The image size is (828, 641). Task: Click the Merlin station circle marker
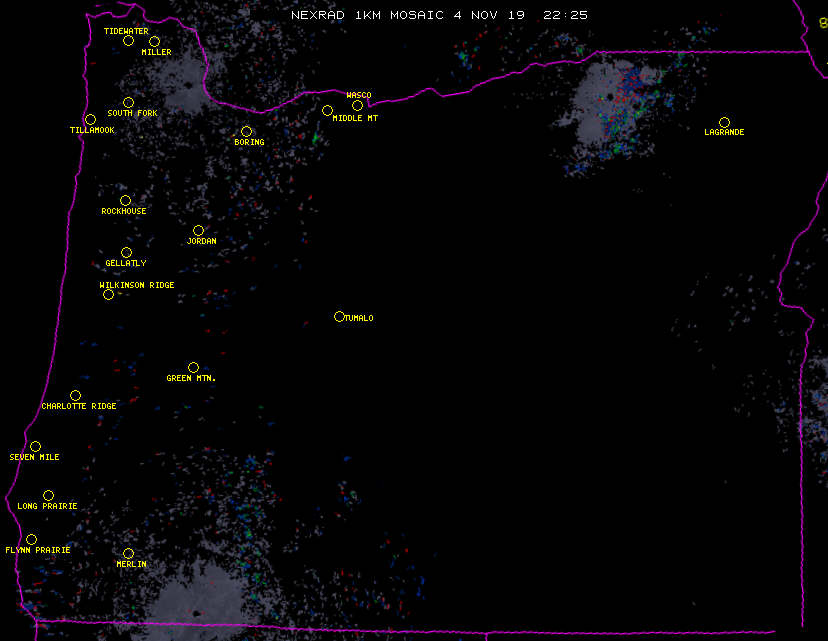128,554
